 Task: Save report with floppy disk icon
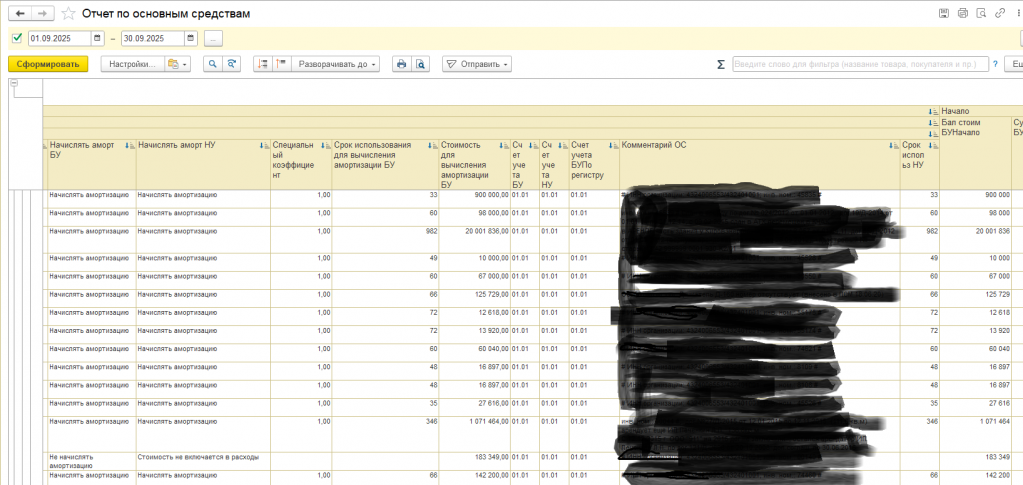coord(943,13)
